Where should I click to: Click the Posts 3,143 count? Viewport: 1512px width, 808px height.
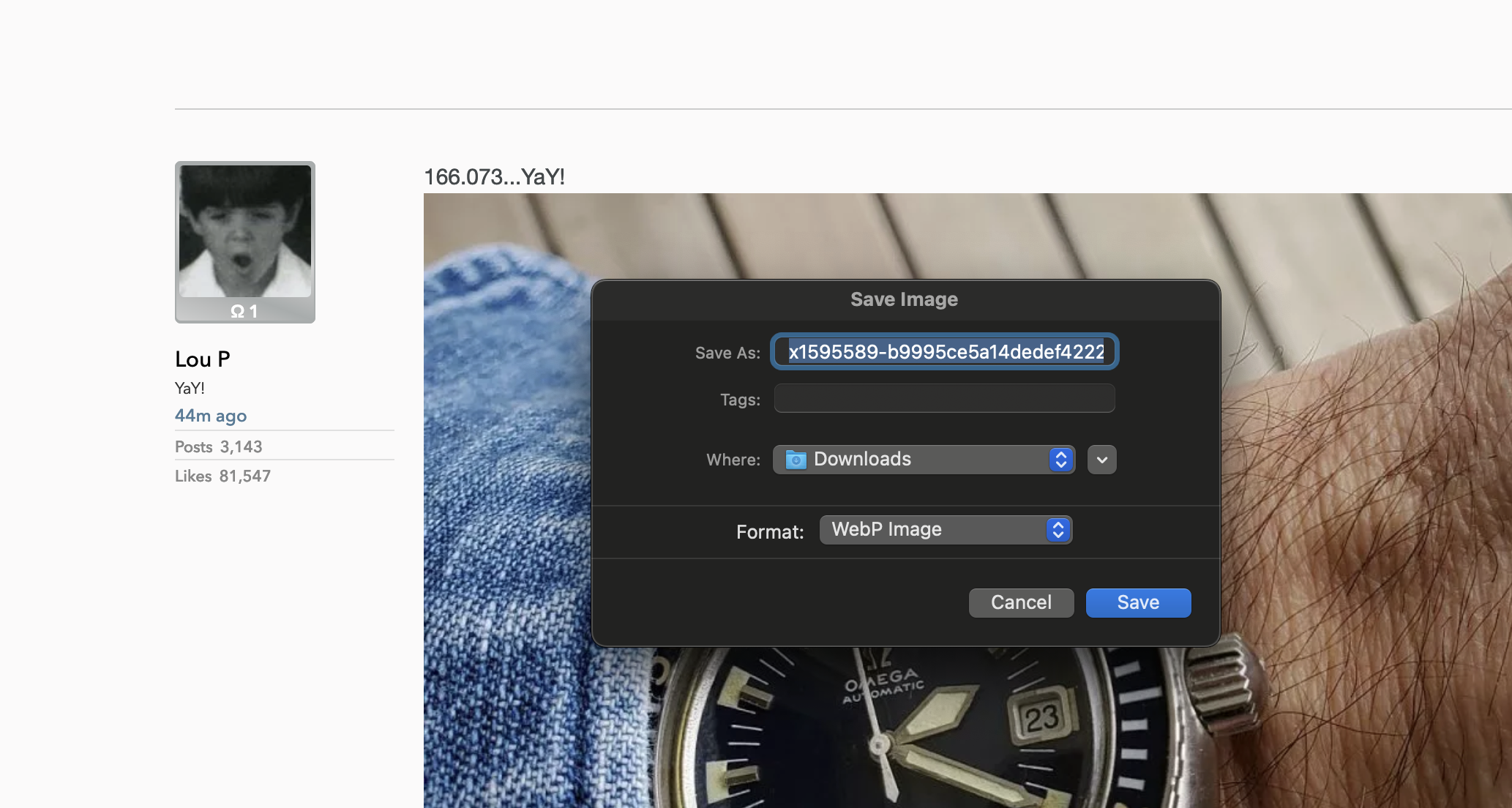218,446
